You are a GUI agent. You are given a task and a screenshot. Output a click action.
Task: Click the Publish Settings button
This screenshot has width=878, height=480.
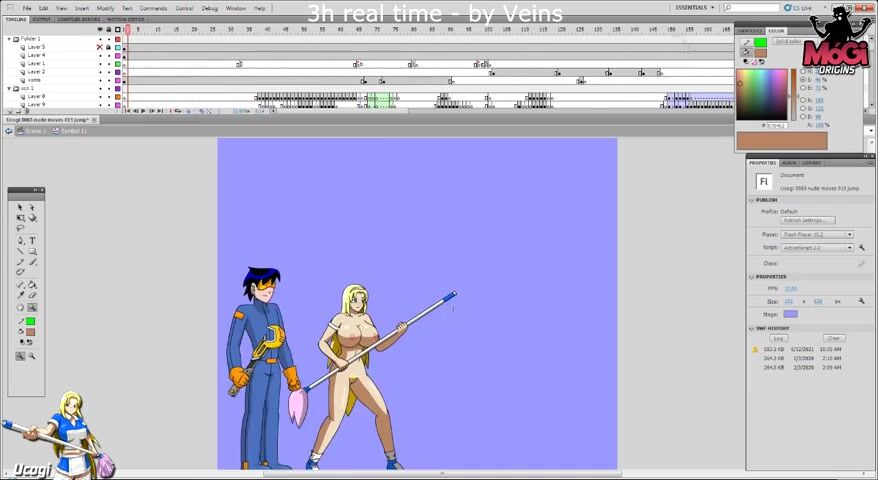point(806,220)
